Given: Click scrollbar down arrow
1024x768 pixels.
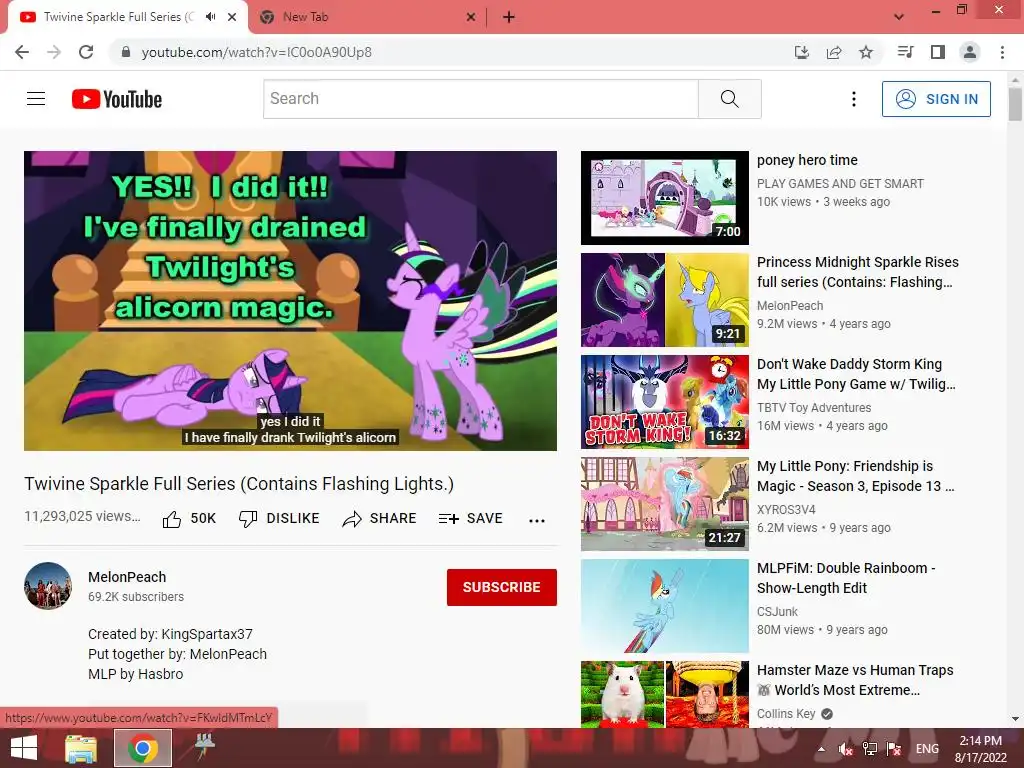Looking at the screenshot, I should [x=1015, y=719].
